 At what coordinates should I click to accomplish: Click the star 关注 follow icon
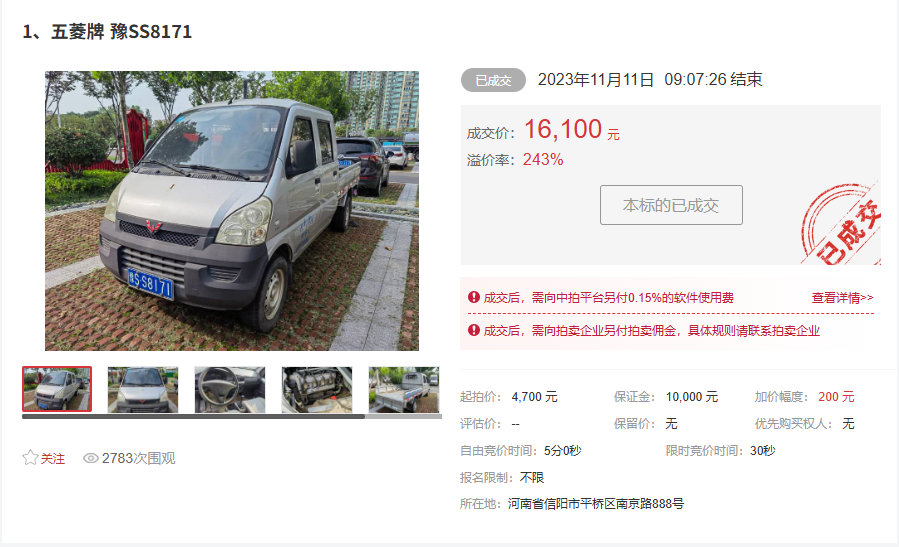pyautogui.click(x=30, y=458)
